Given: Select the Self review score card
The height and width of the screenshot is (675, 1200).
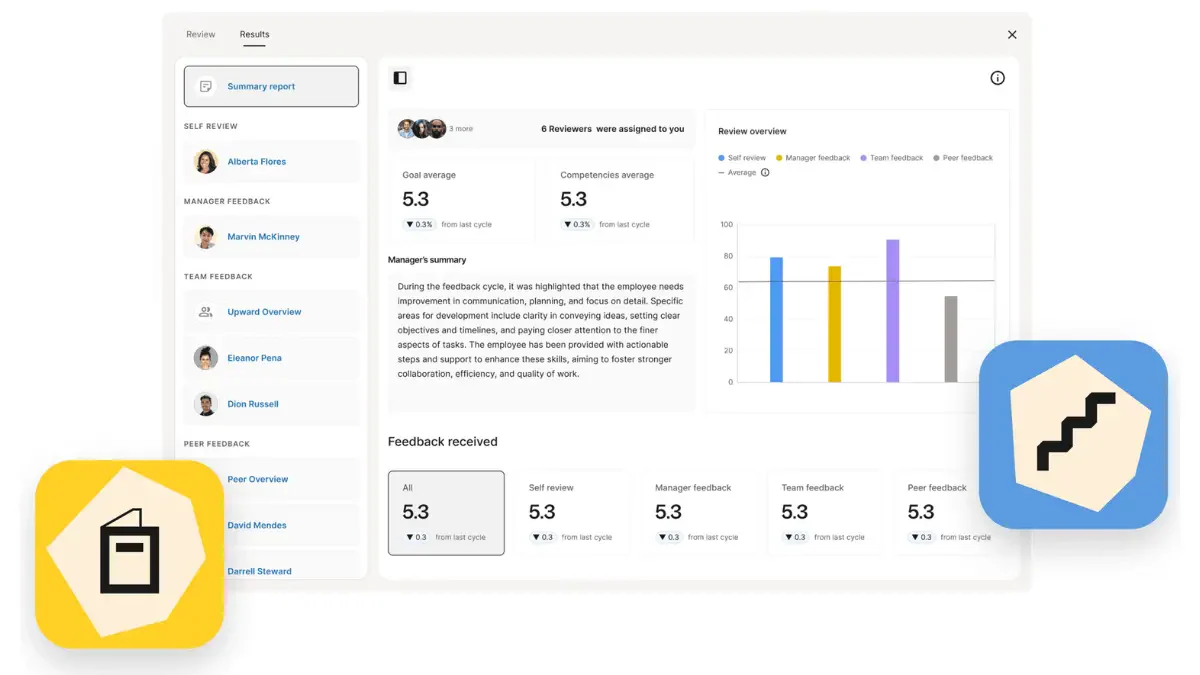Looking at the screenshot, I should [571, 513].
